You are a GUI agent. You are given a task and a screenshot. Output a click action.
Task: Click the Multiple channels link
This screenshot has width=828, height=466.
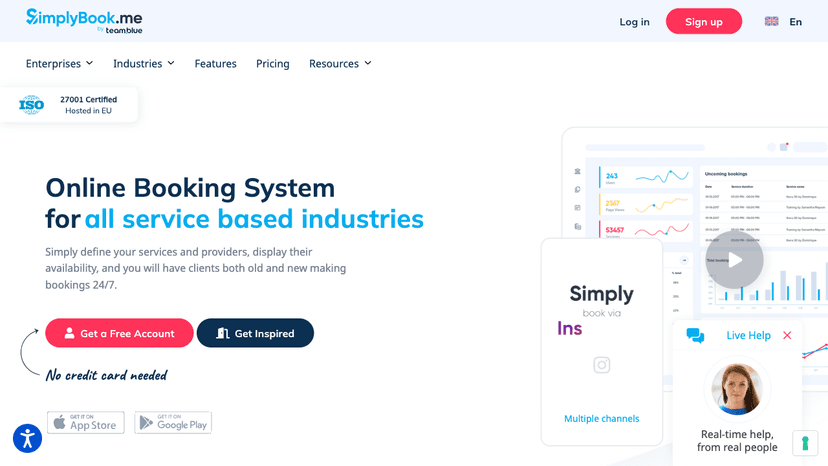[x=601, y=418]
